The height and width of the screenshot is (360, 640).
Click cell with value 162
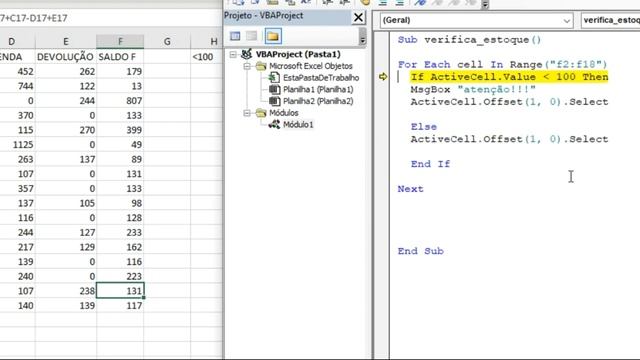120,247
